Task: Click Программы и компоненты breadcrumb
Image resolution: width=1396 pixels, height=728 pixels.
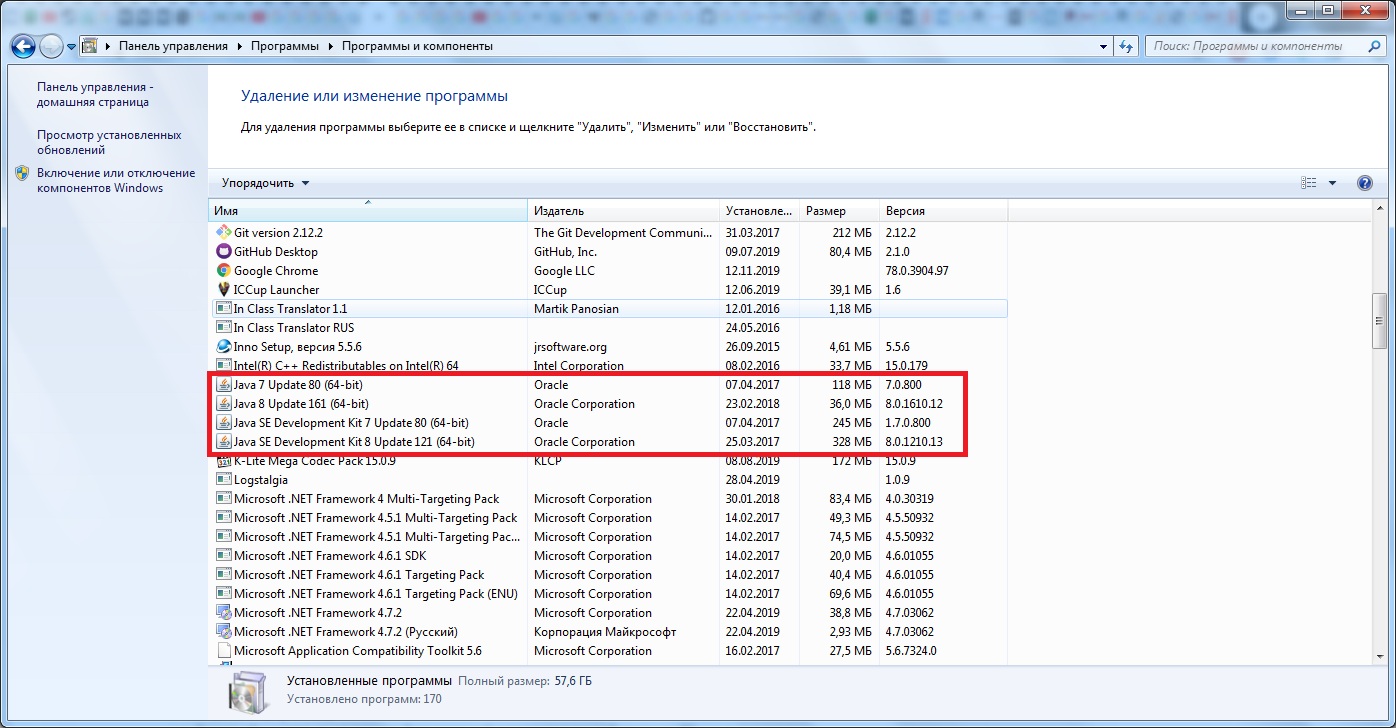Action: click(x=417, y=46)
